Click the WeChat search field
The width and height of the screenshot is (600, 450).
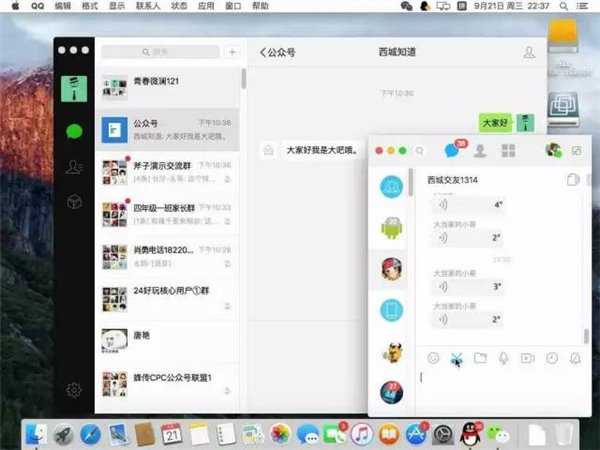coord(161,51)
